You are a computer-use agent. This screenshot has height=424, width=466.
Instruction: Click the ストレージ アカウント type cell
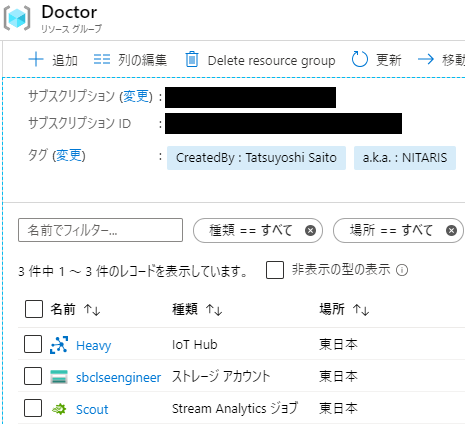point(221,377)
